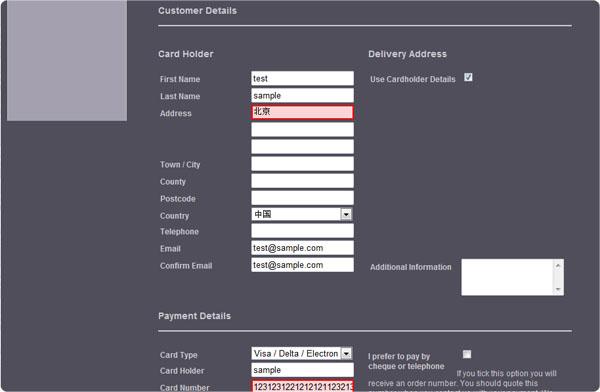This screenshot has width=600, height=392.
Task: Focus the Email input field
Action: (x=302, y=248)
